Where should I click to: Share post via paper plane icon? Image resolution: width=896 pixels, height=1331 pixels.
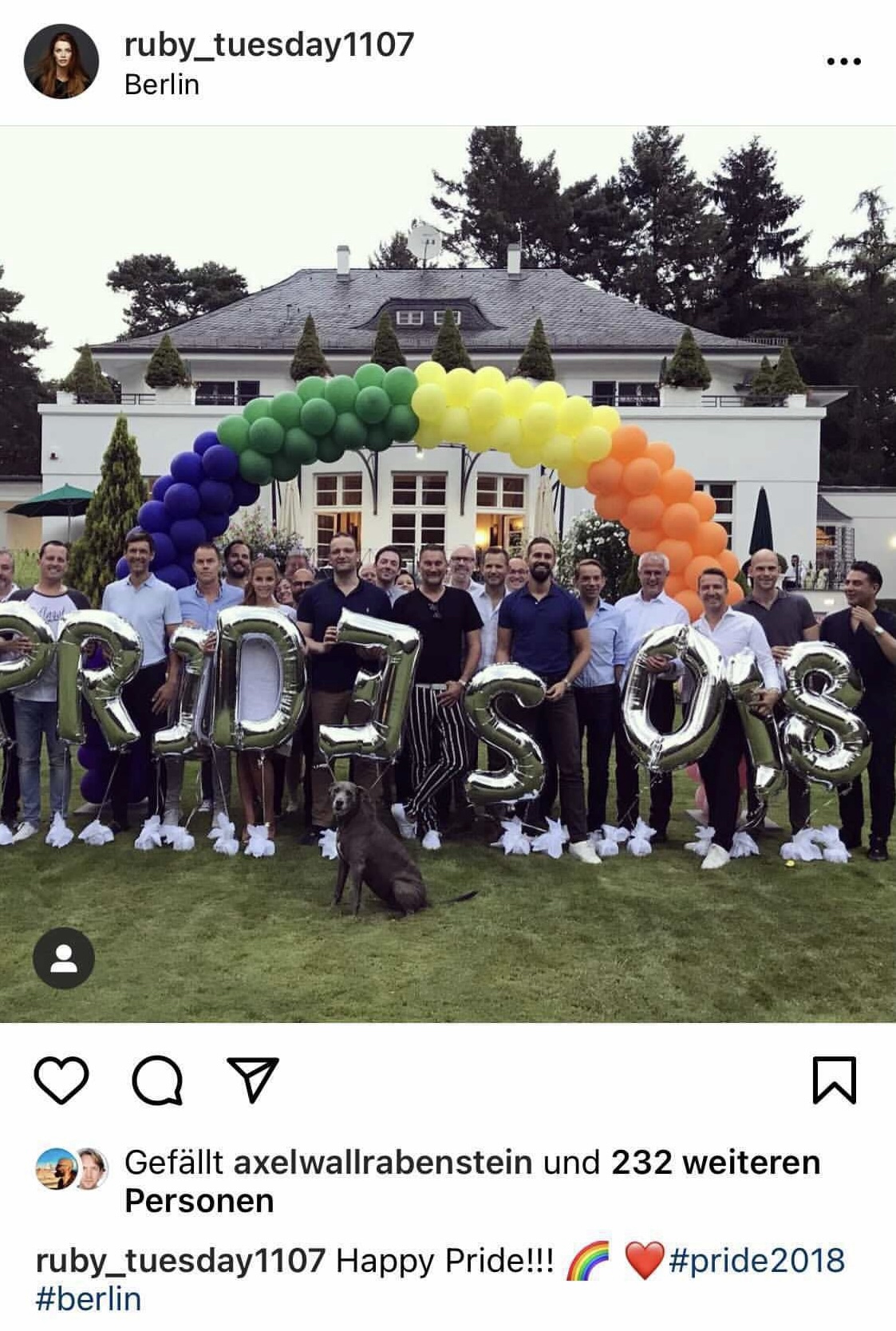(x=253, y=1080)
